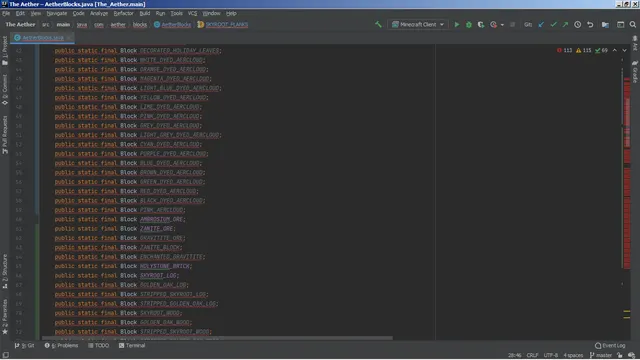This screenshot has height=360, width=640.
Task: Toggle the Project tool window
Action: (4, 51)
